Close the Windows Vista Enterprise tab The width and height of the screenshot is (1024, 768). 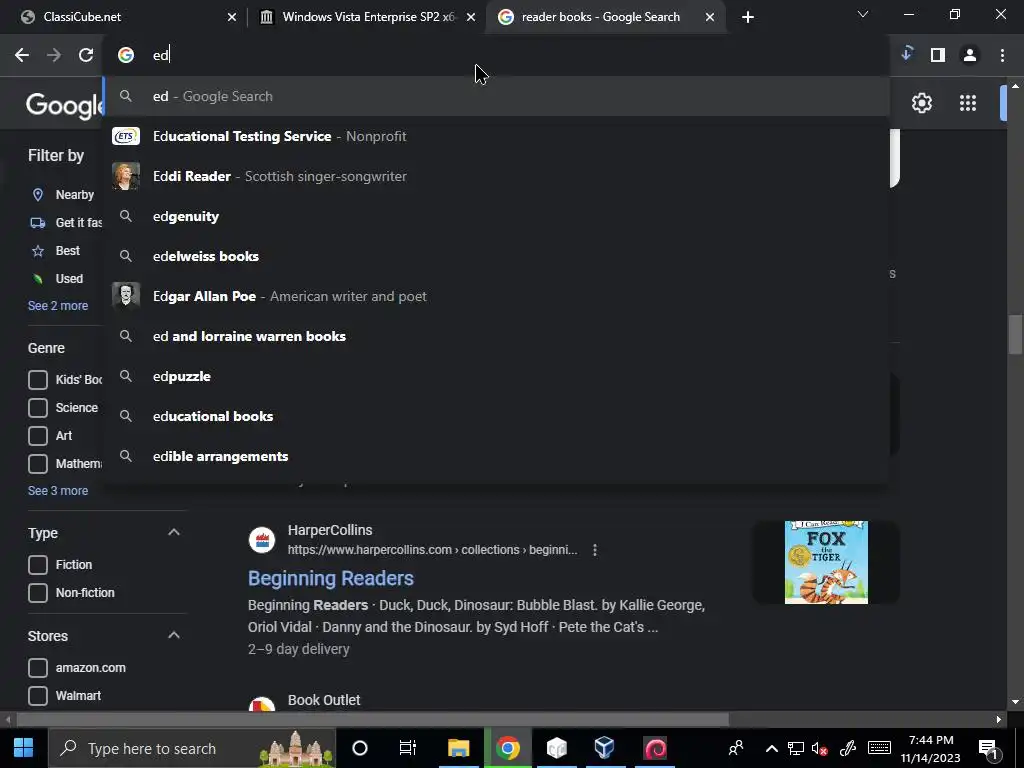point(471,17)
